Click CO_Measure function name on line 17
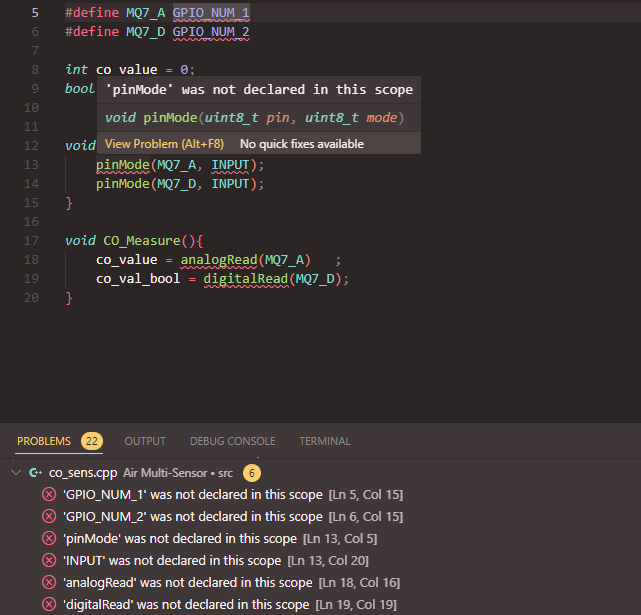 click(142, 240)
